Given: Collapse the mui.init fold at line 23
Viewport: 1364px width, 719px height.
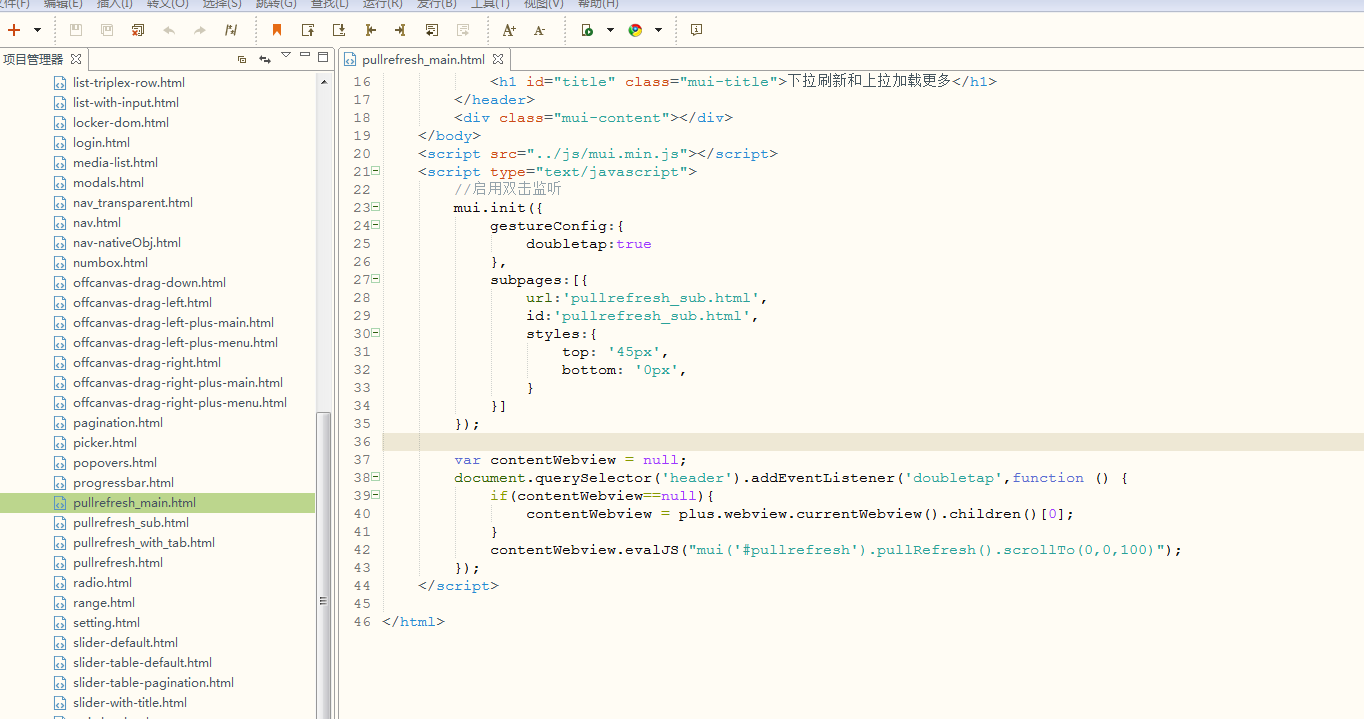Looking at the screenshot, I should 376,207.
